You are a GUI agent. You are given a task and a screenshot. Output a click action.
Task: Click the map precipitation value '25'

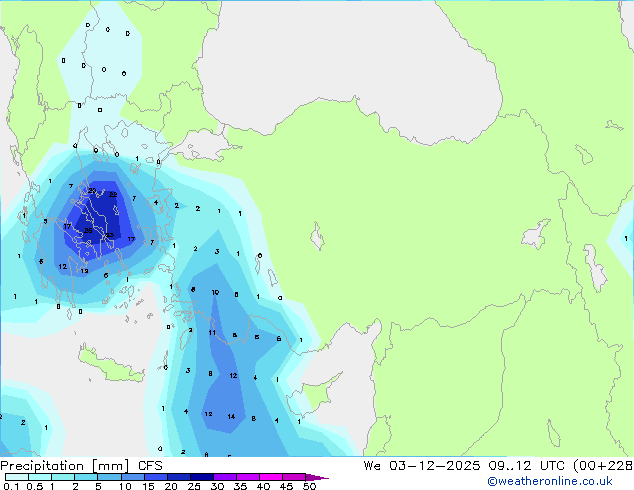point(89,230)
